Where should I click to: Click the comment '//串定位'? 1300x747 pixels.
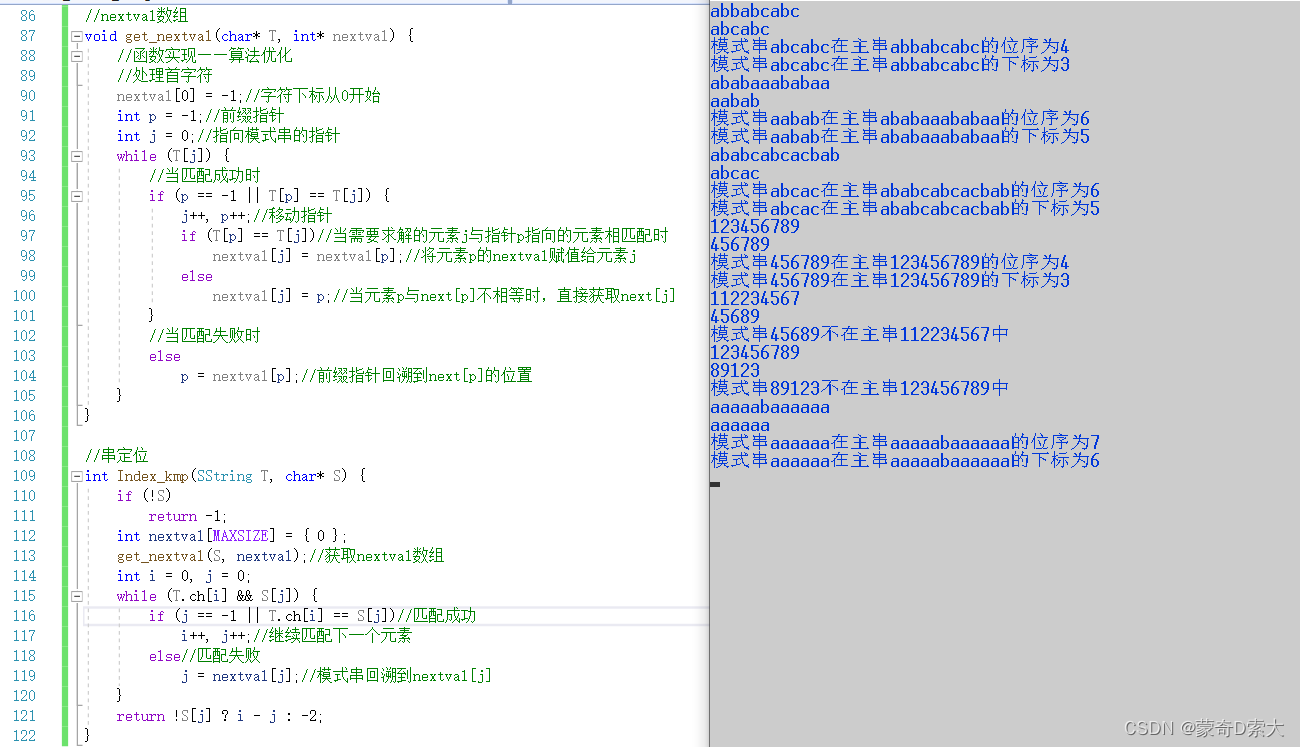coord(117,456)
